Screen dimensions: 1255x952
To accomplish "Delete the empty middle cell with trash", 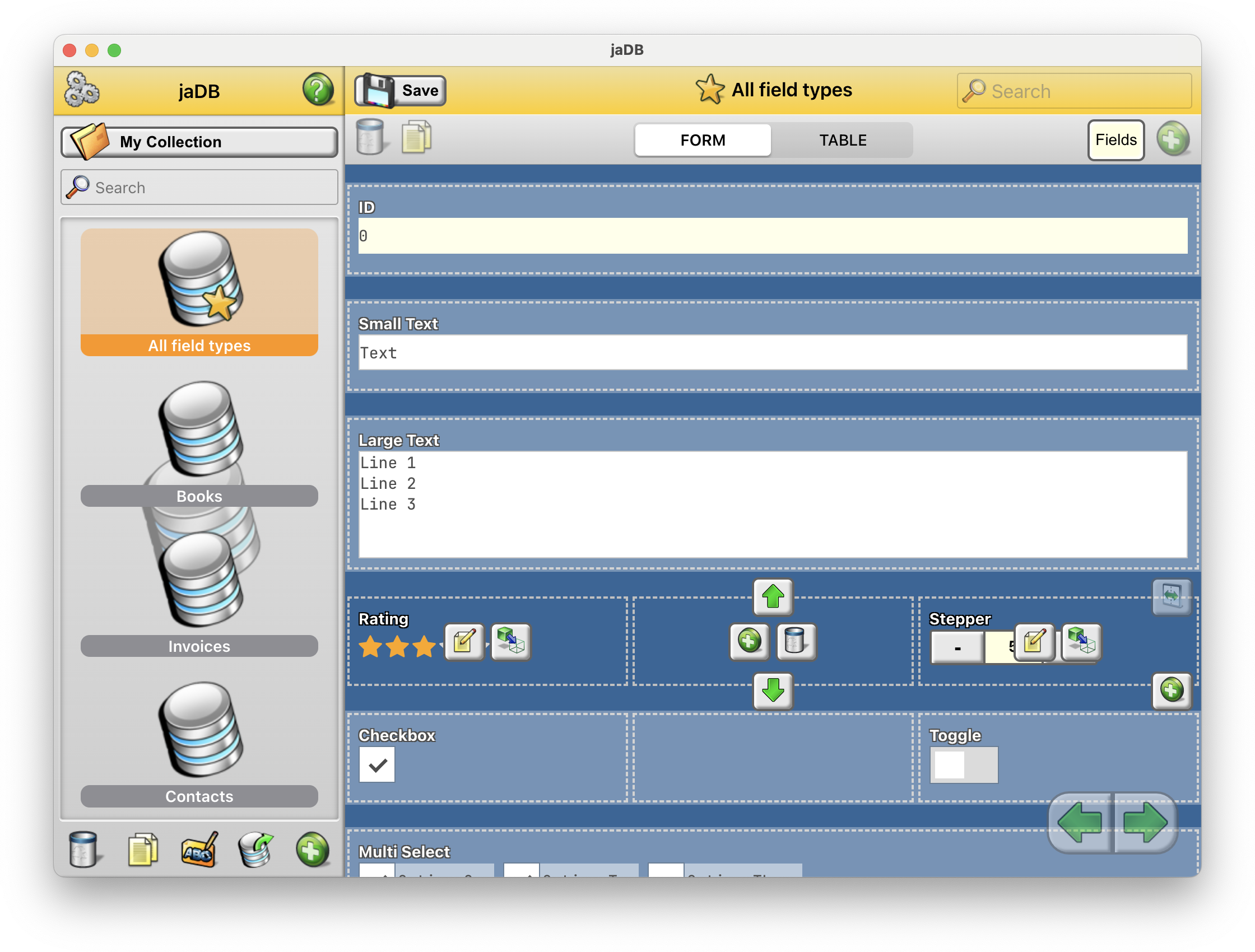I will 796,641.
